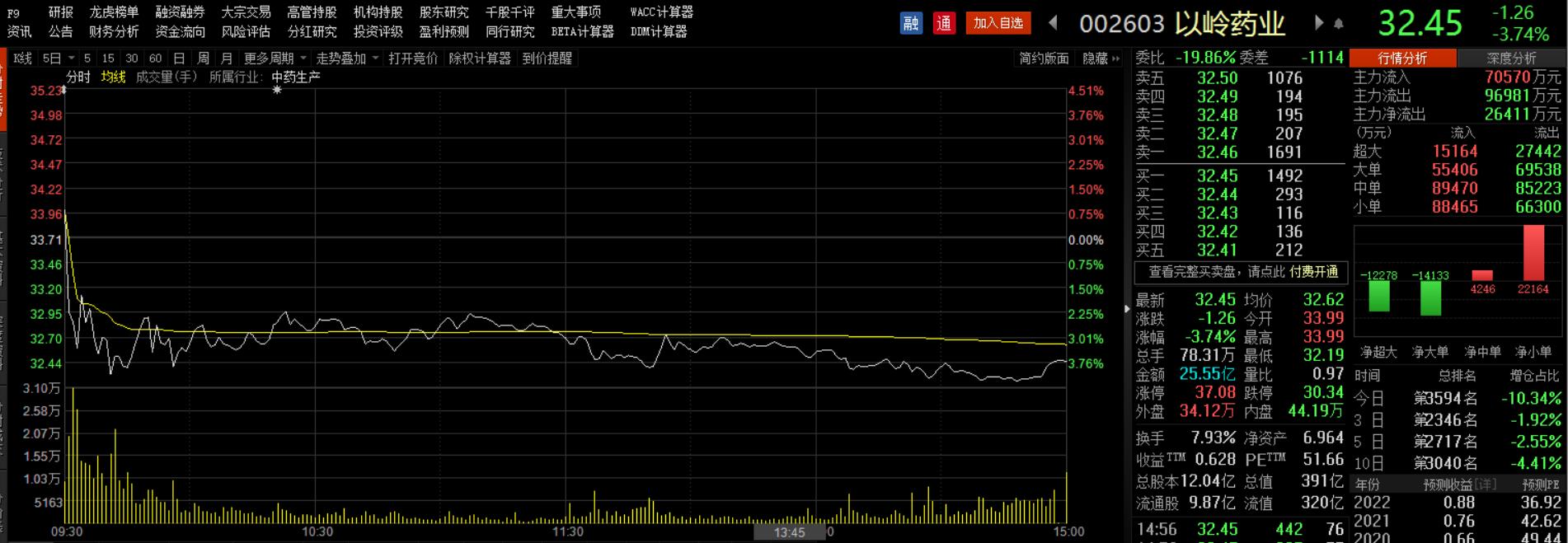
Task: Select the 周 weekly period
Action: pos(203,59)
